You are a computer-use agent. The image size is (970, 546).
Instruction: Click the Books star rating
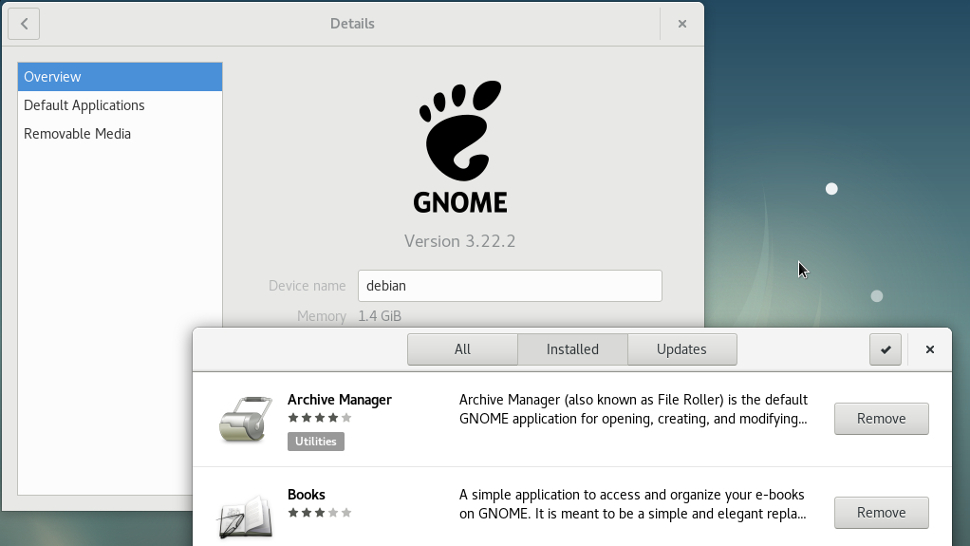tap(320, 513)
